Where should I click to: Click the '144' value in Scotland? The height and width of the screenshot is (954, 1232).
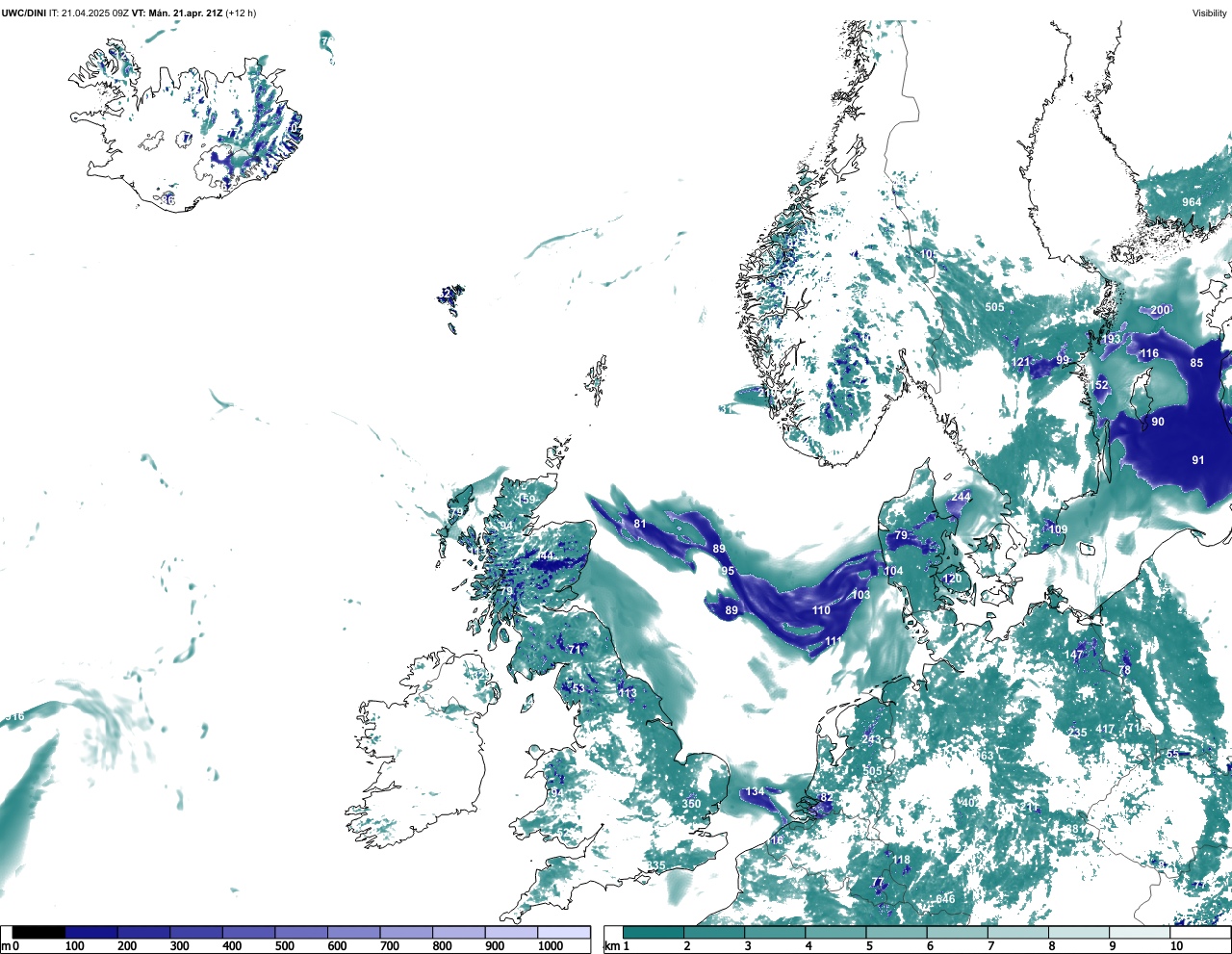point(546,555)
